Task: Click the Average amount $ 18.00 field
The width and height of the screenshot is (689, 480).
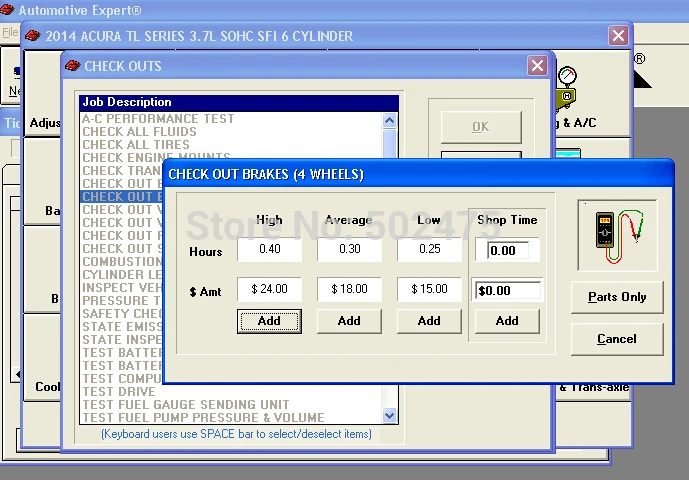Action: [x=349, y=289]
